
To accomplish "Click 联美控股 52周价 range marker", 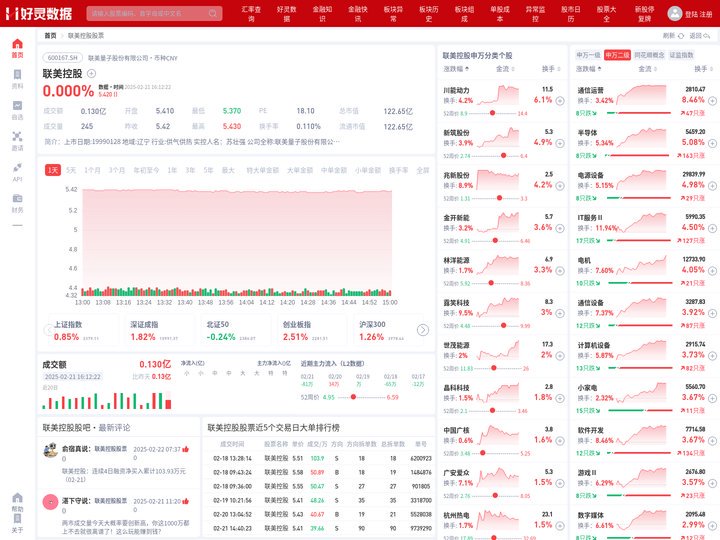I will 353,397.
